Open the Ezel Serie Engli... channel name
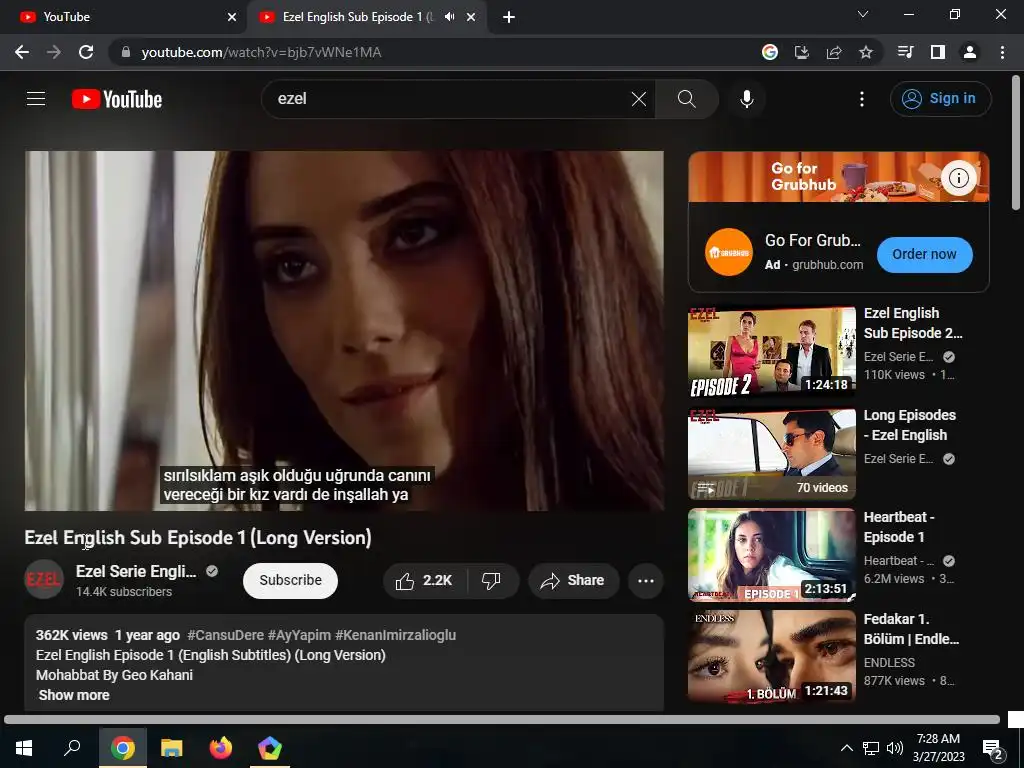This screenshot has height=768, width=1024. tap(136, 571)
